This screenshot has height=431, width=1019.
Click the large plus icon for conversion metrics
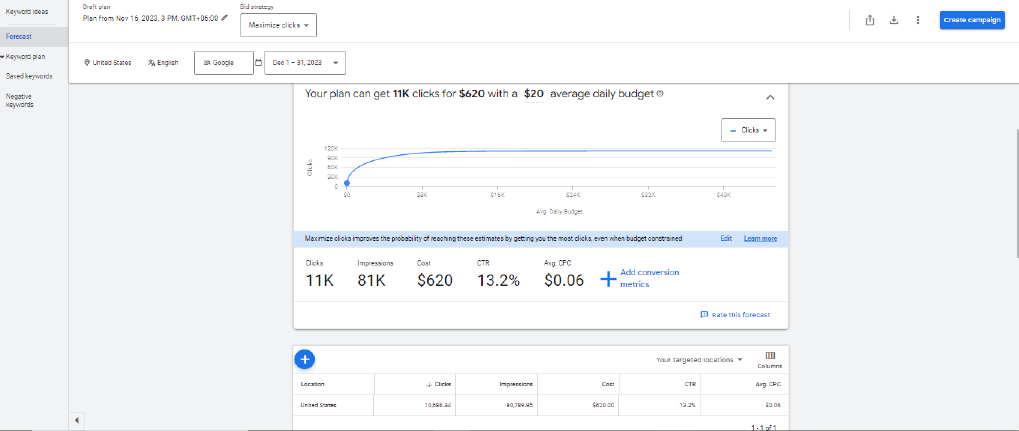click(x=608, y=280)
